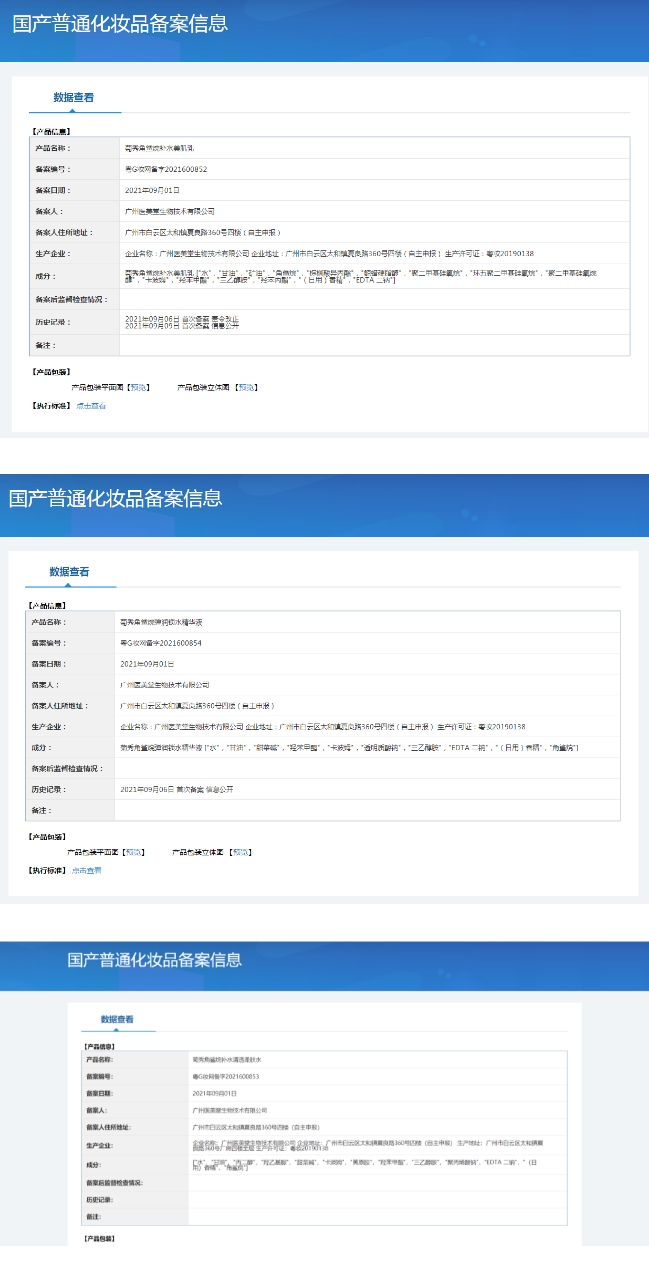The height and width of the screenshot is (1272, 649).
Task: Click the middle 国产普通化妆品备案信息 page title
Action: (x=115, y=498)
